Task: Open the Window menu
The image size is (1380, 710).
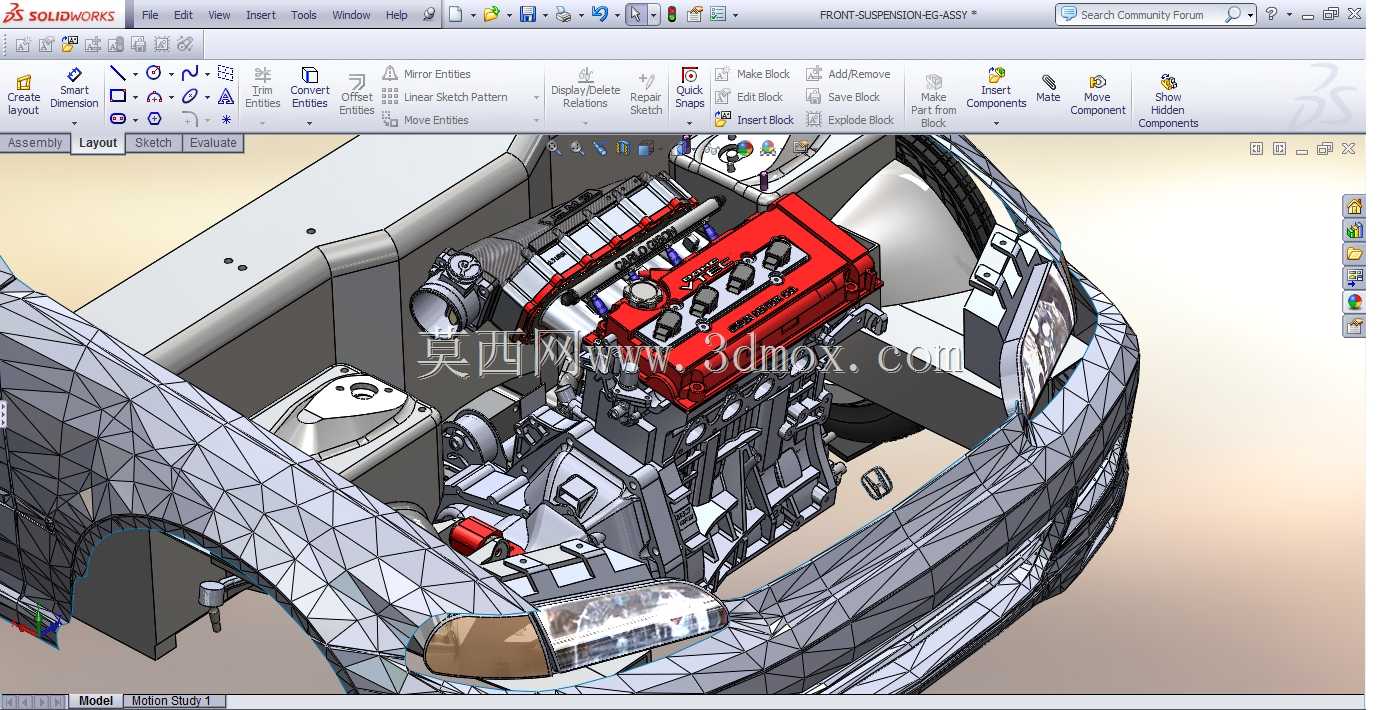Action: click(351, 15)
